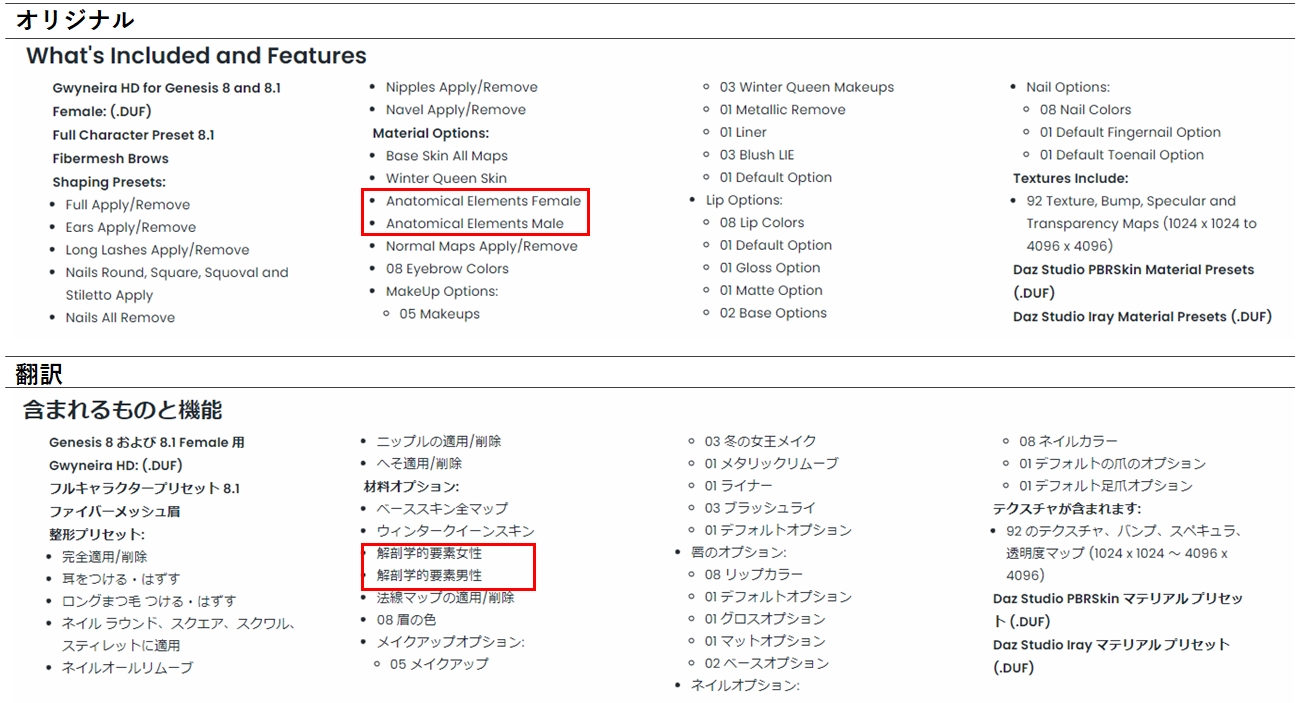Click the "翻訳" section label
The image size is (1296, 703).
[x=40, y=374]
